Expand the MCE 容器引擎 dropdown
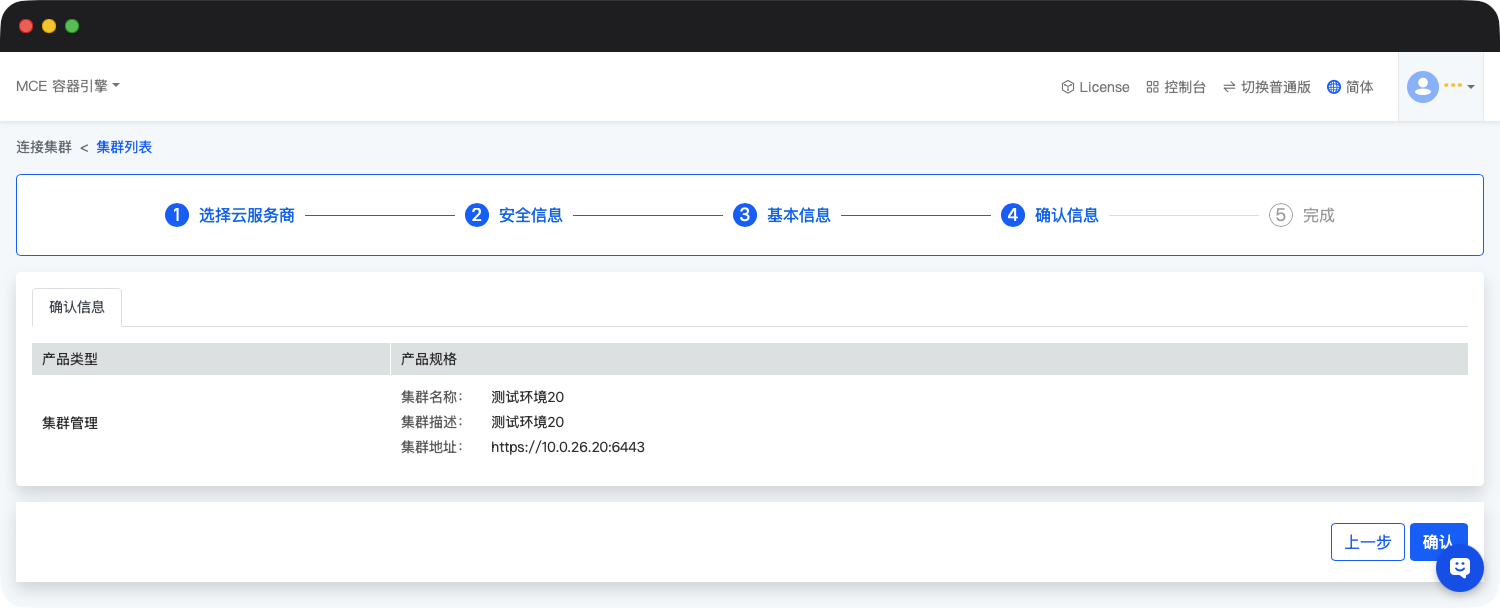Viewport: 1500px width, 608px height. click(x=68, y=86)
